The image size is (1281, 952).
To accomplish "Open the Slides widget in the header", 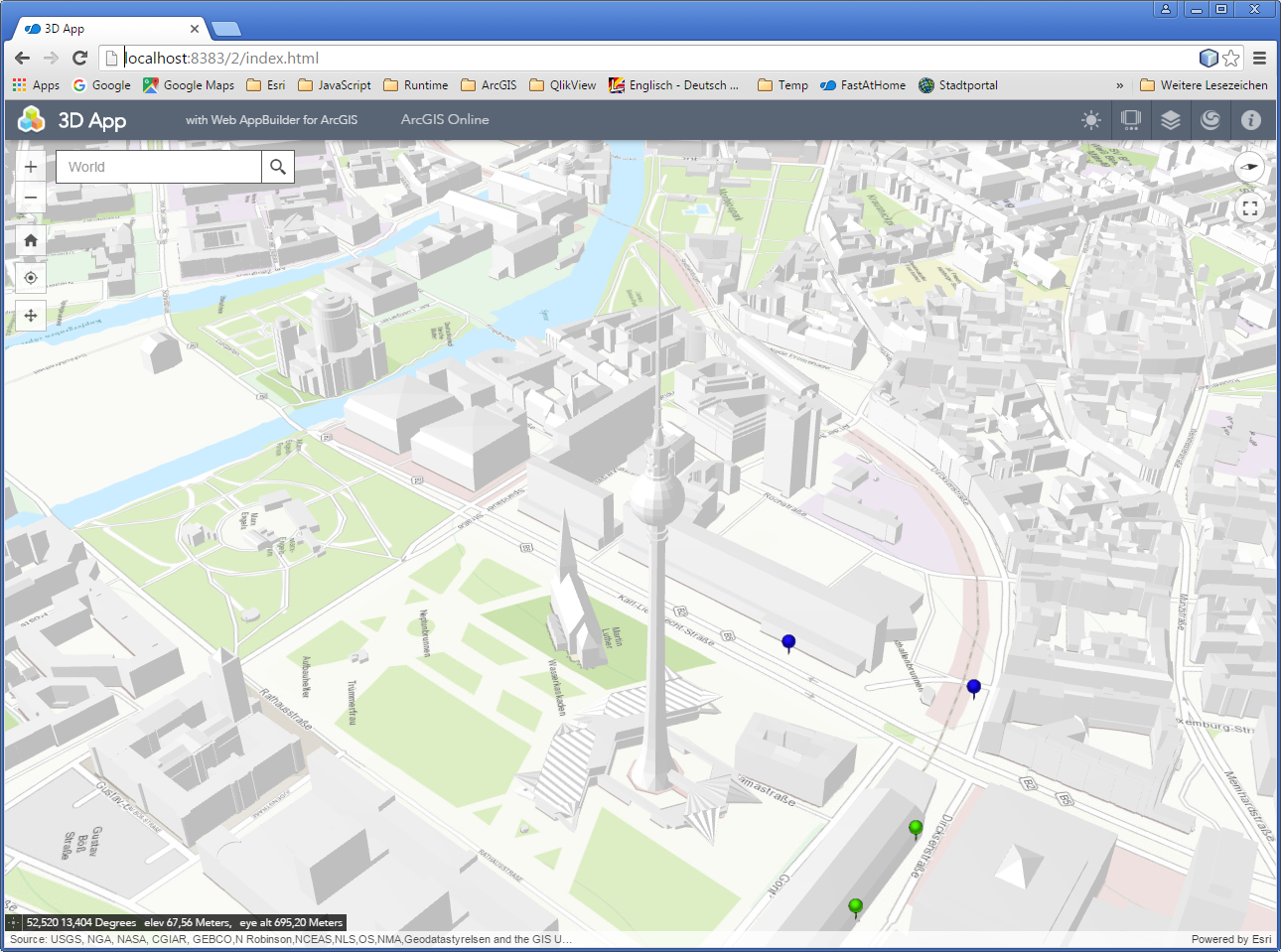I will 1131,120.
